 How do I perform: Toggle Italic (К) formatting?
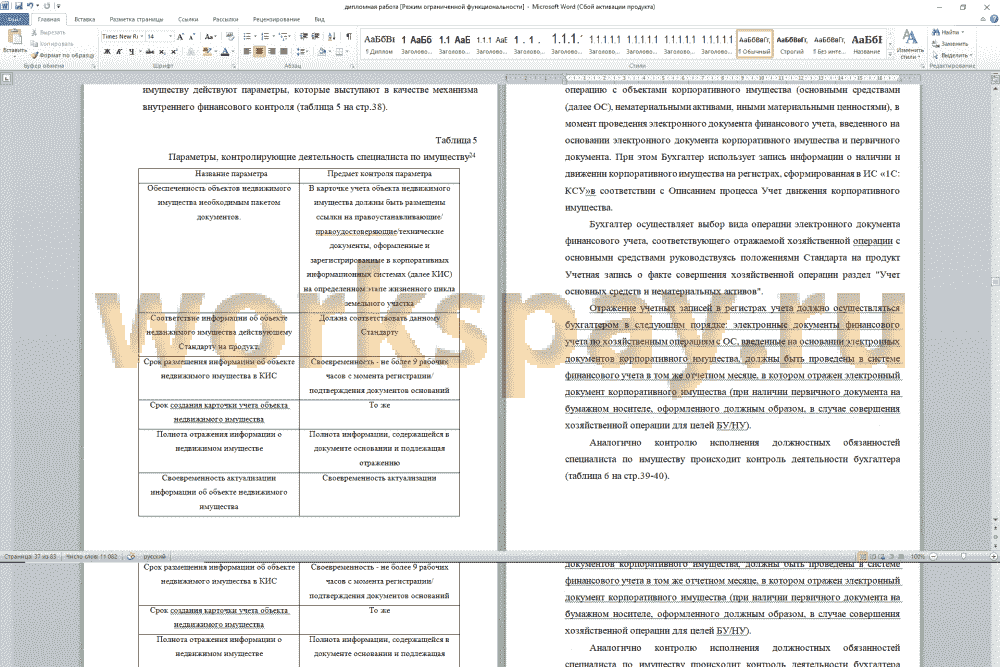(119, 52)
